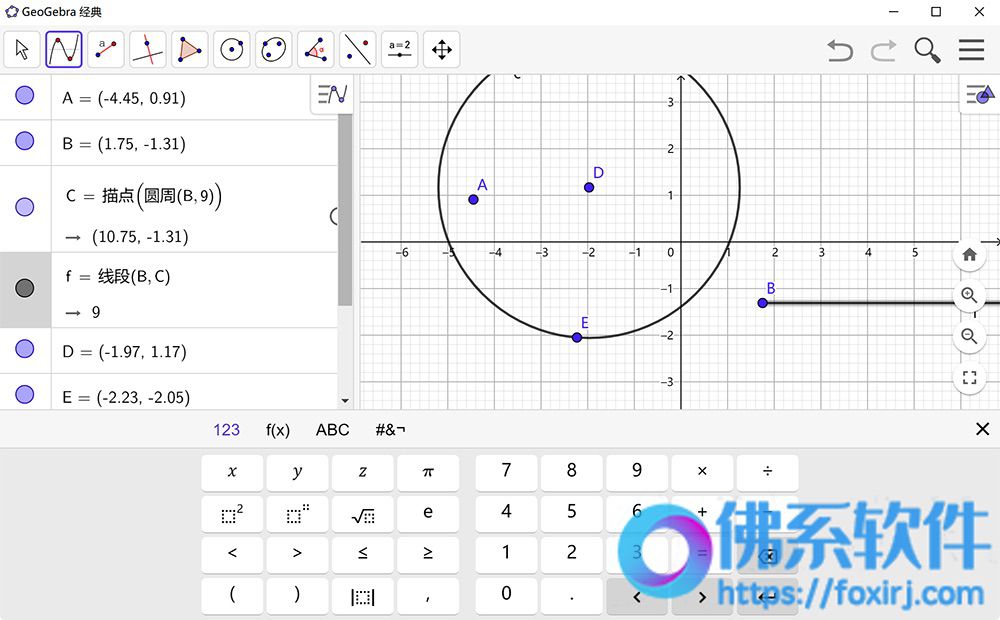Click the decimal point key
1000x620 pixels.
tap(571, 596)
